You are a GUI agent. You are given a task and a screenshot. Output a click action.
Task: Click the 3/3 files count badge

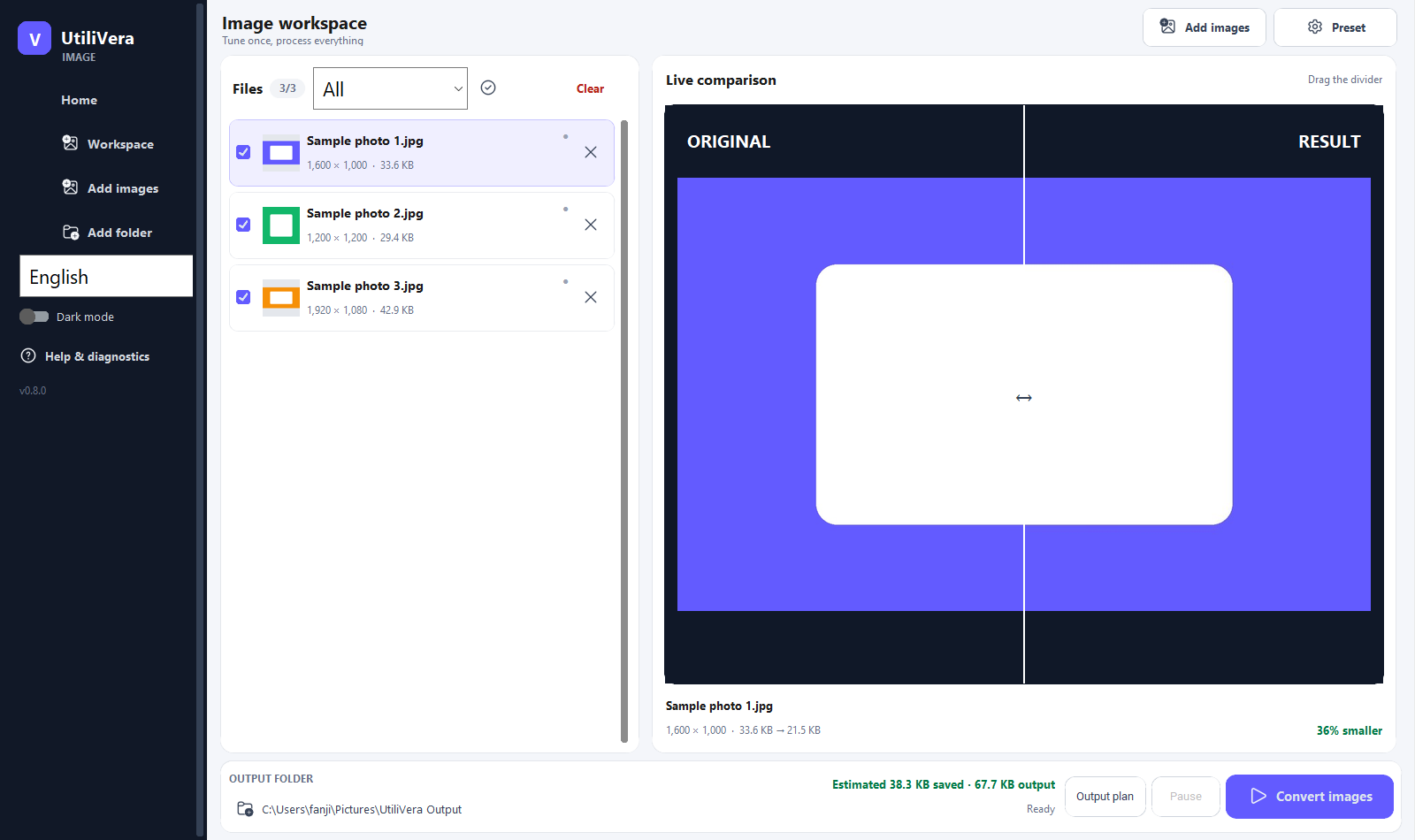coord(287,88)
